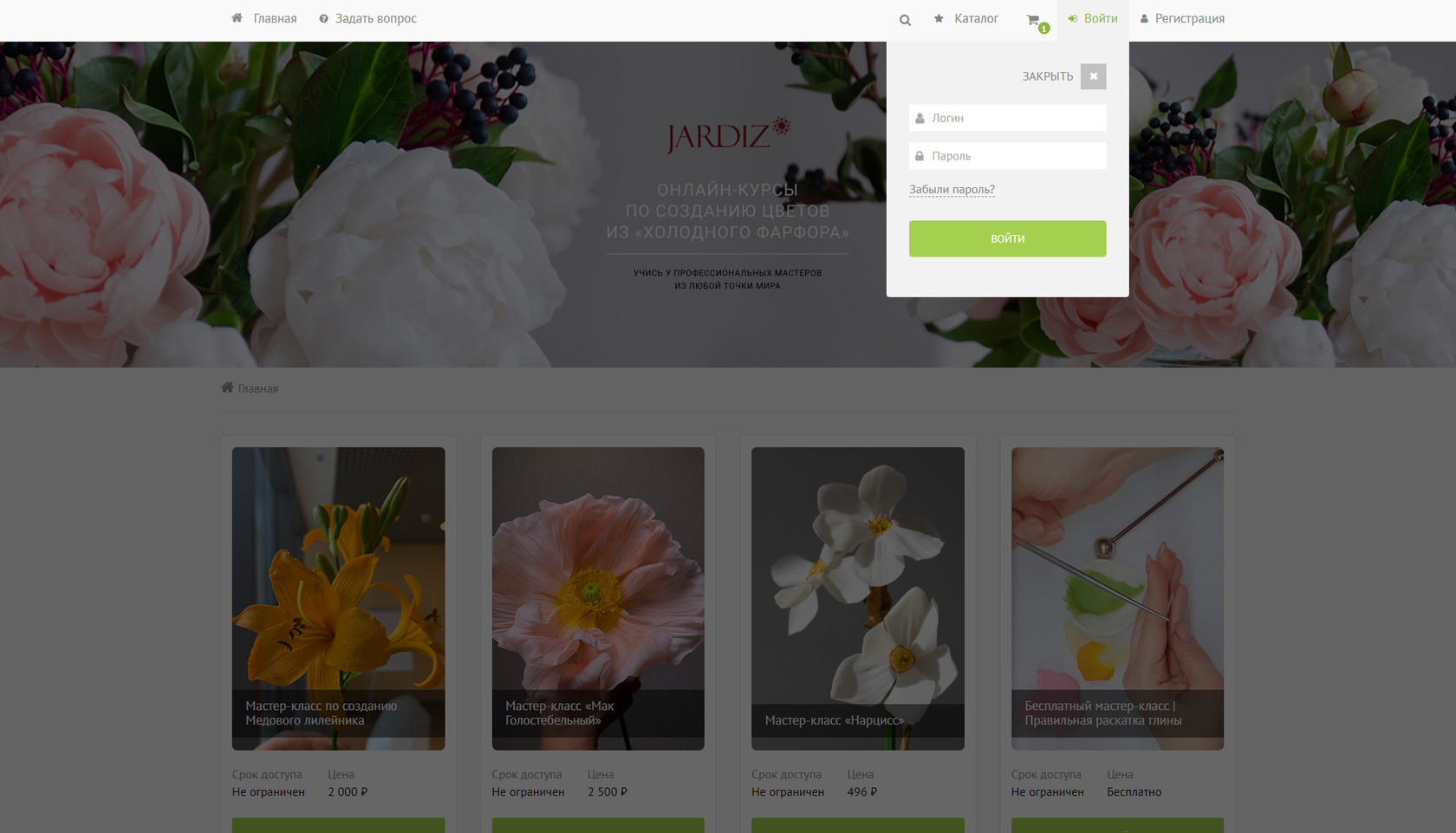Open Задать вопрос page
1456x833 pixels.
375,18
